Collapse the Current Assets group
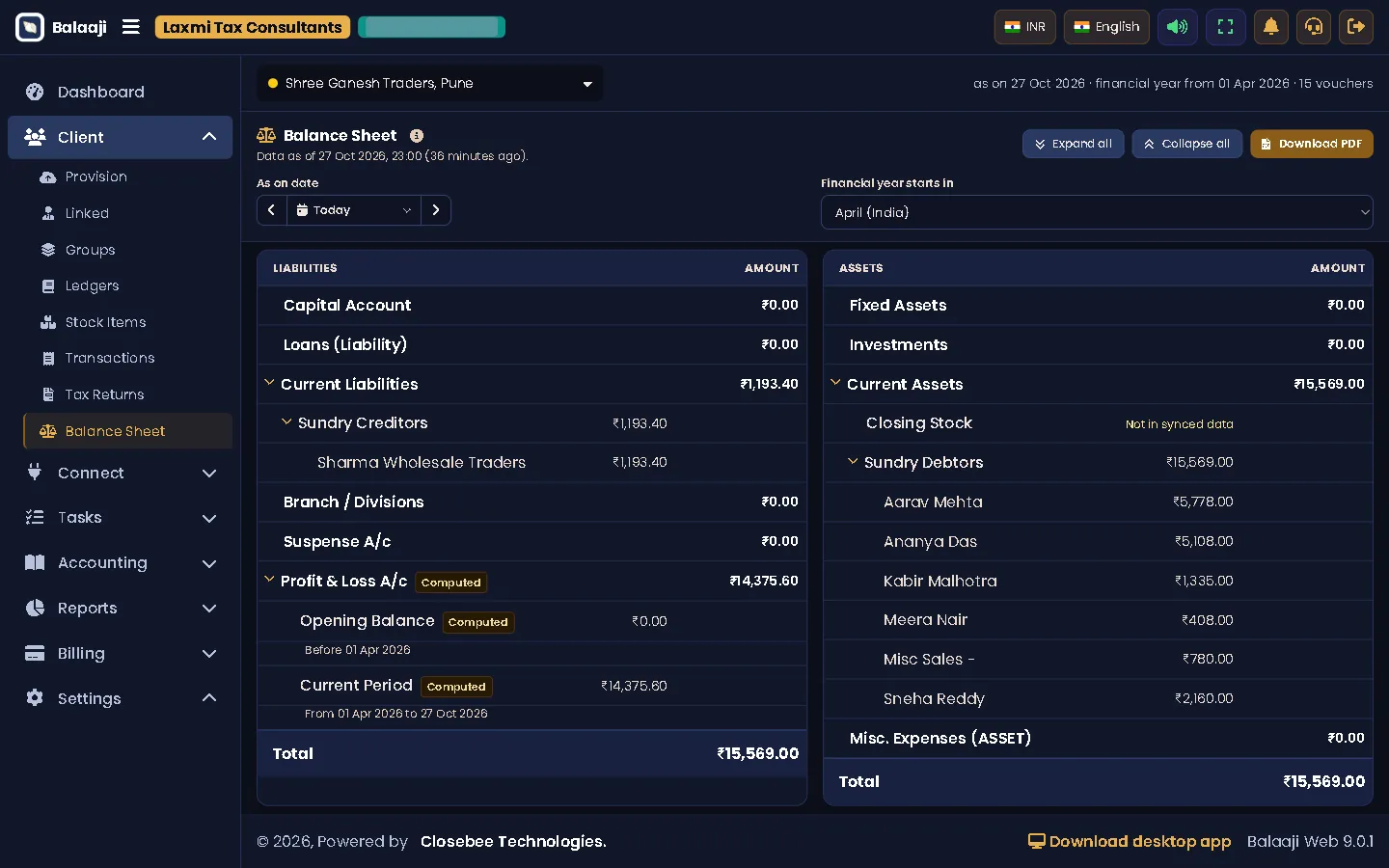Image resolution: width=1389 pixels, height=868 pixels. point(835,383)
